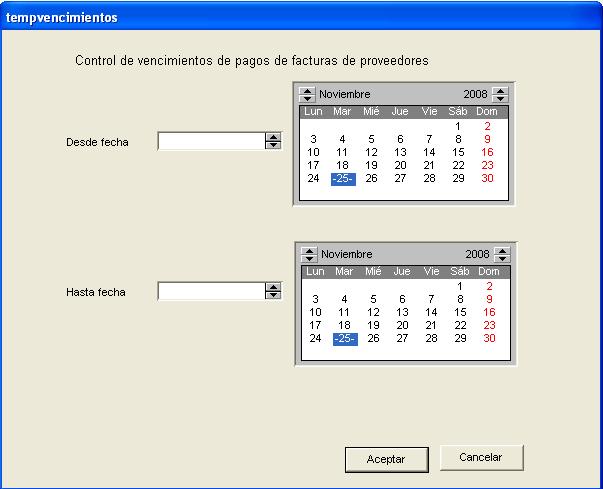Select day 30 in the top calendar
603x489 pixels.
pyautogui.click(x=487, y=178)
